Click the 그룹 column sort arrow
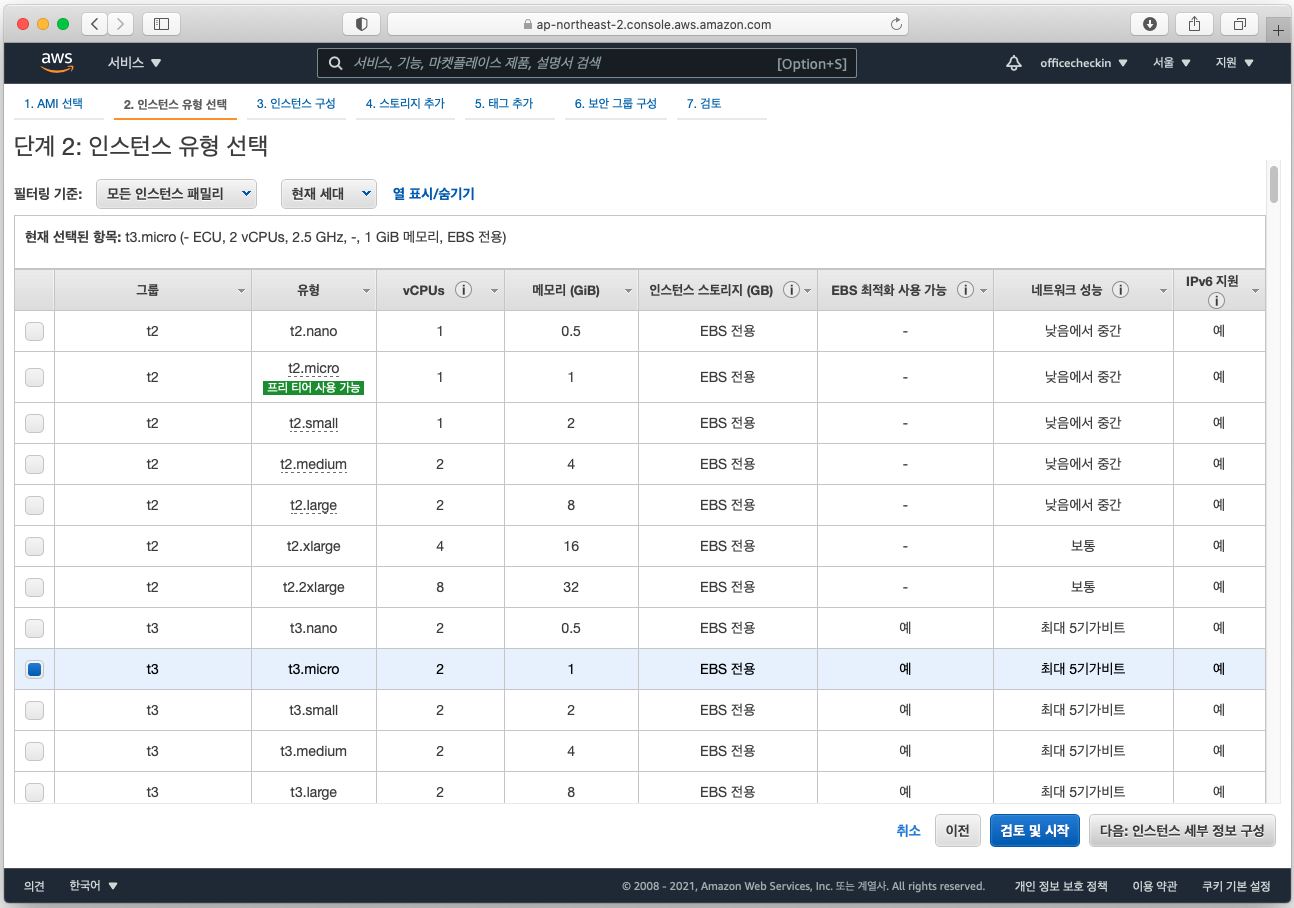 pos(241,291)
